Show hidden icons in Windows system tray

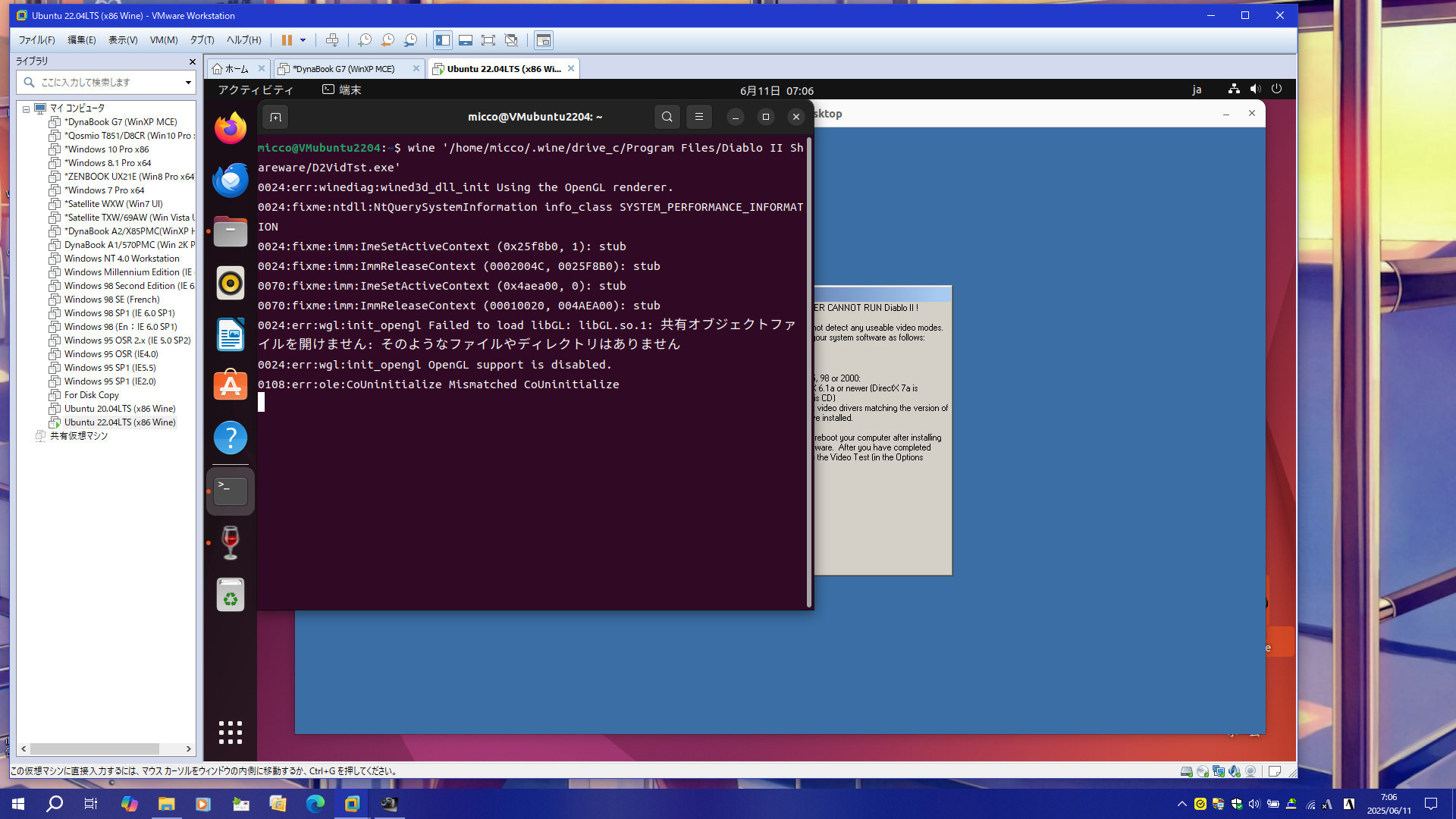tap(1181, 804)
